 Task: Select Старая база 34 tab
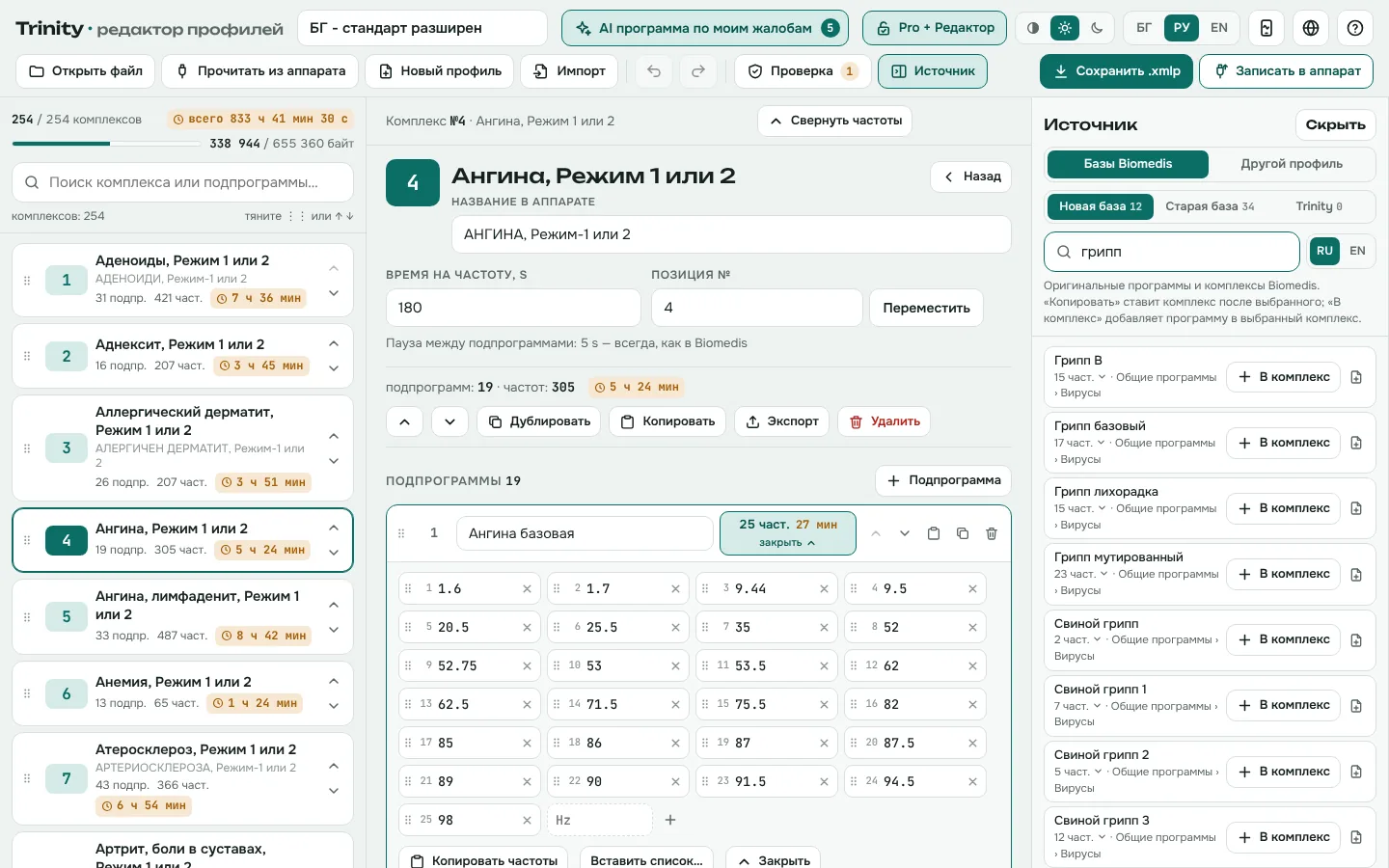[1210, 206]
